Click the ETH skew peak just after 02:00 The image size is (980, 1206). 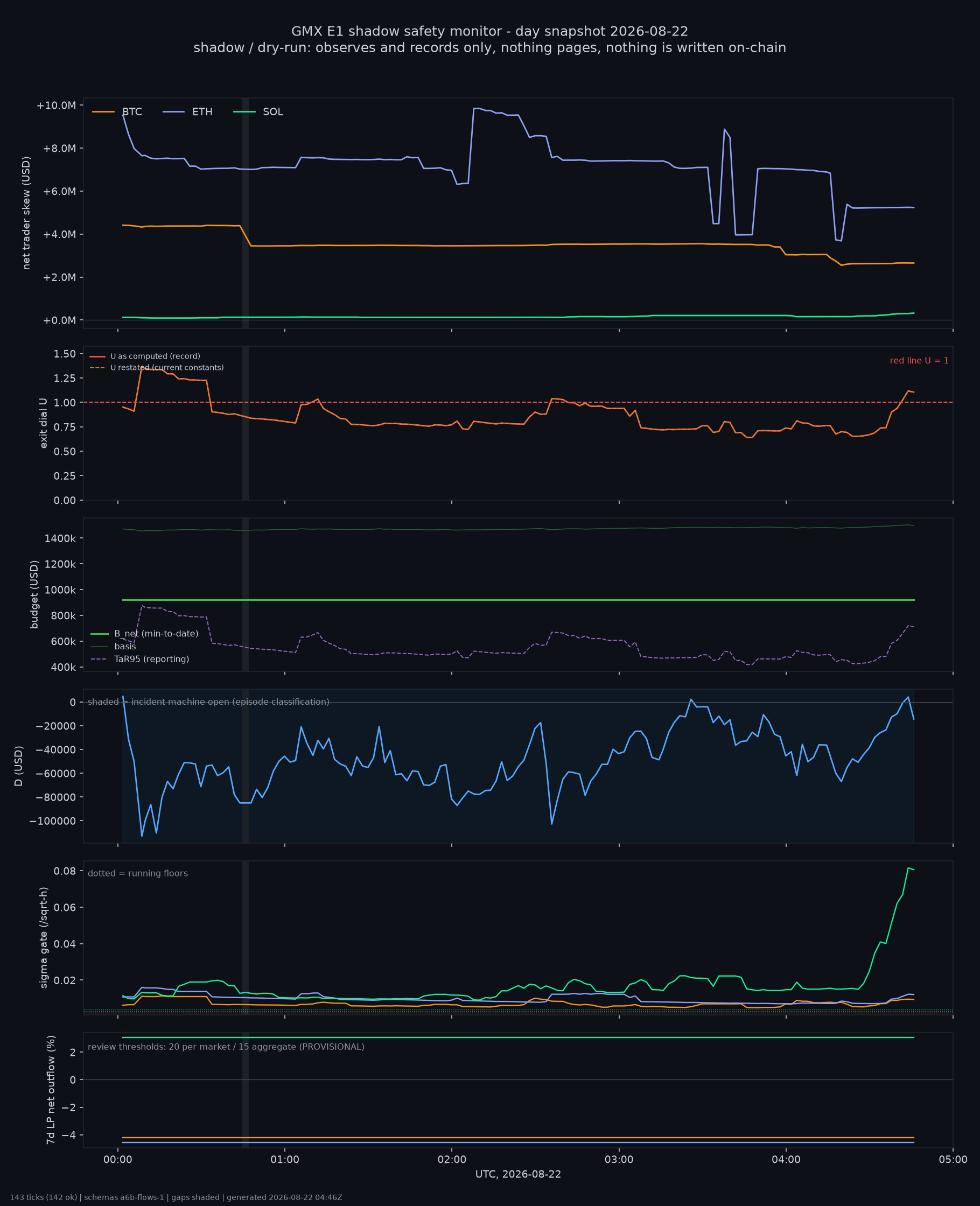click(x=476, y=108)
